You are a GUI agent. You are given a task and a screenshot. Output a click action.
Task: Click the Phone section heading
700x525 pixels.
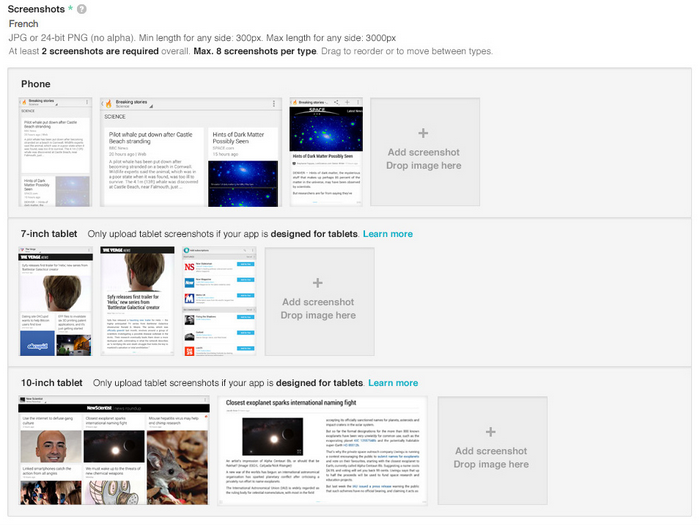(x=36, y=84)
